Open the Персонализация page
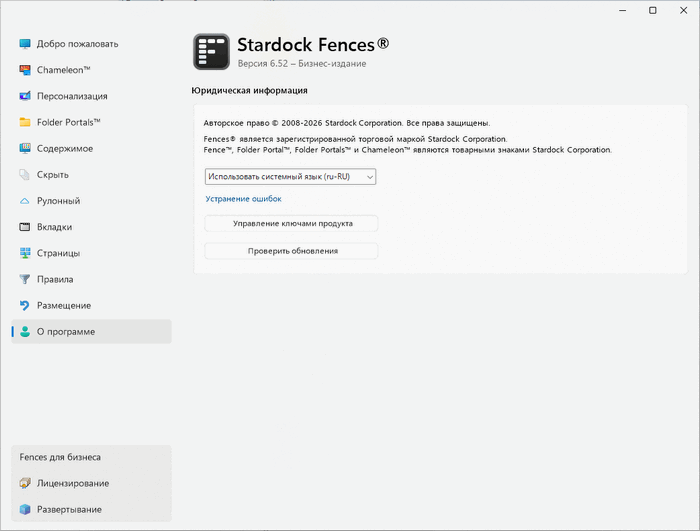 pos(92,96)
